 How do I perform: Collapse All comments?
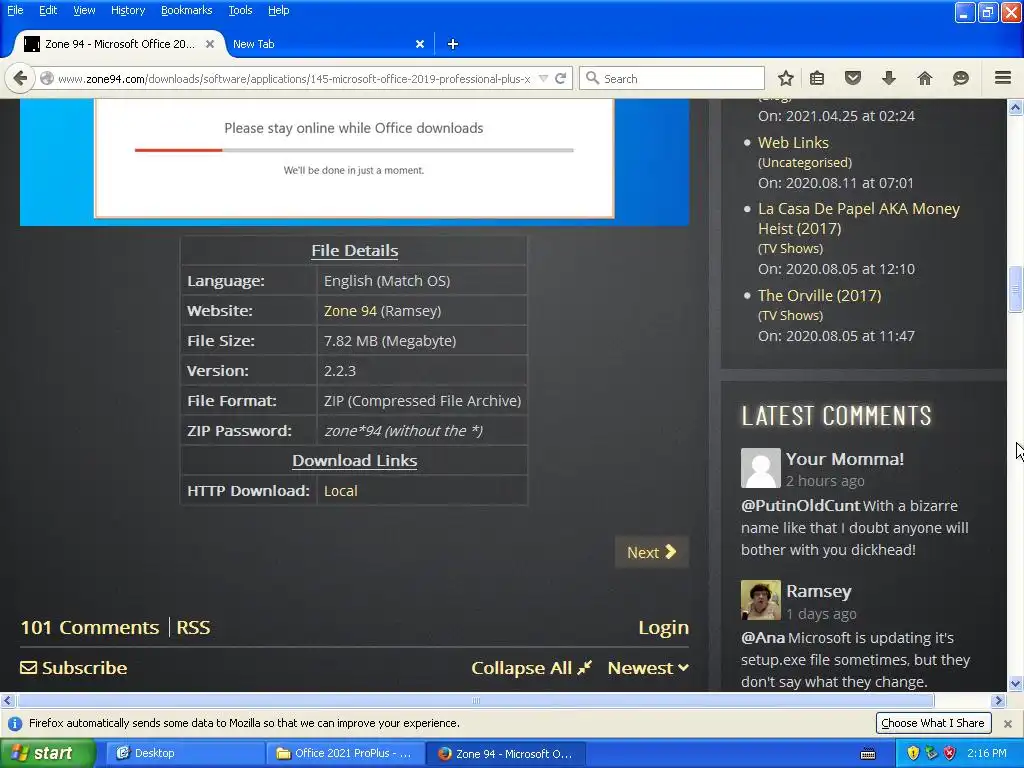pos(532,667)
